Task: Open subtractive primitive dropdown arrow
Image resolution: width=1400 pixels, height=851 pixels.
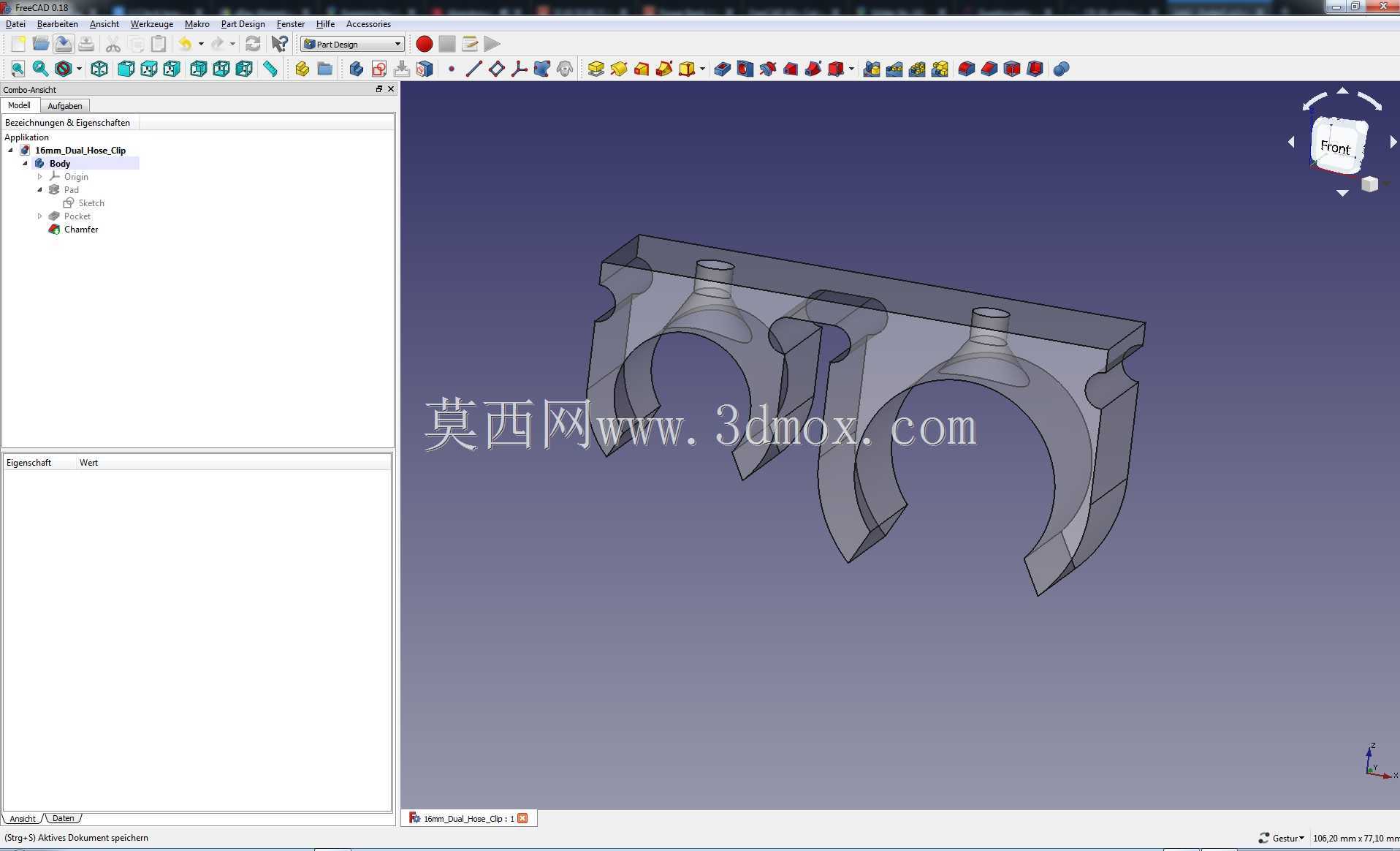Action: (x=851, y=69)
